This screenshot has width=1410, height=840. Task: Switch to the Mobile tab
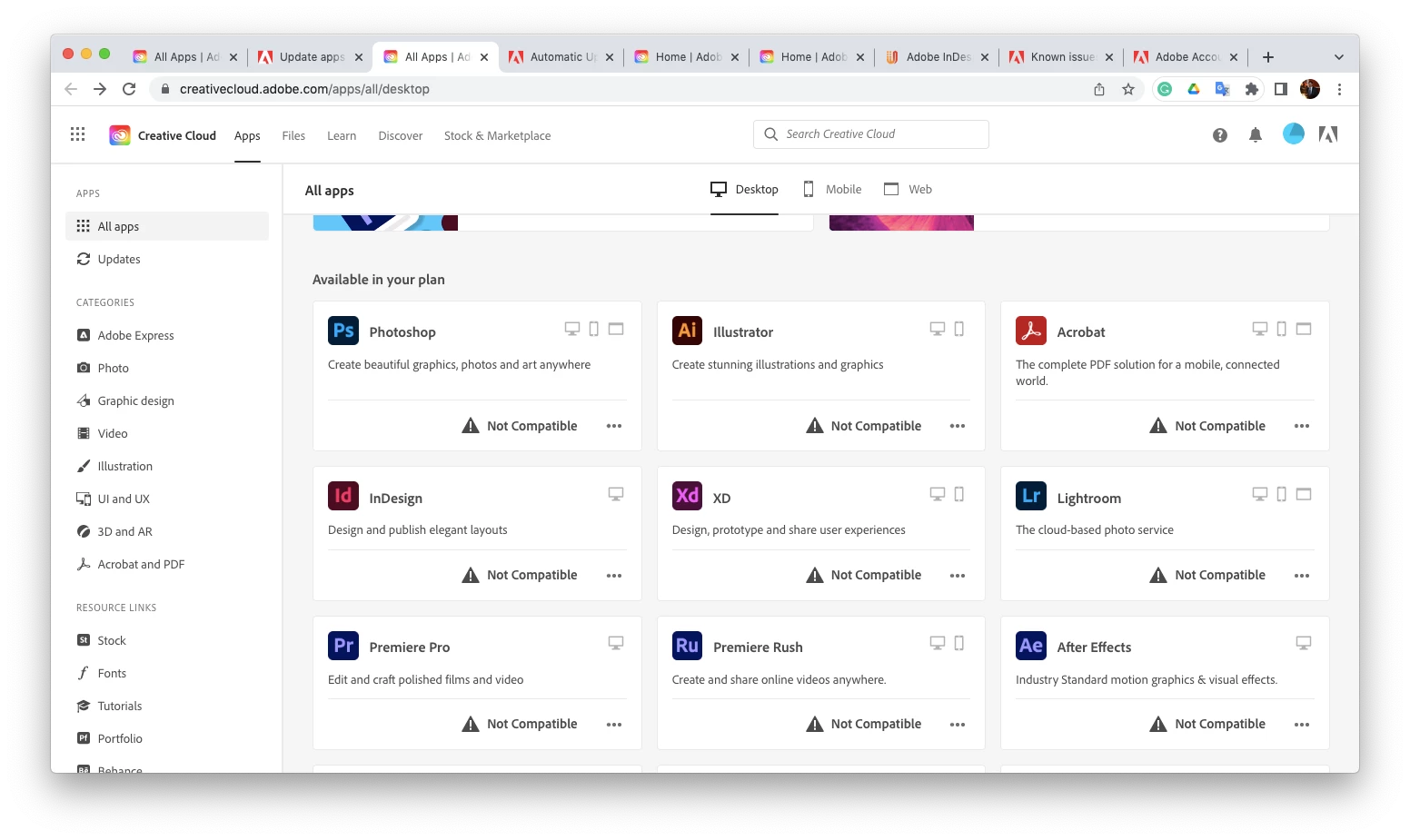point(832,190)
